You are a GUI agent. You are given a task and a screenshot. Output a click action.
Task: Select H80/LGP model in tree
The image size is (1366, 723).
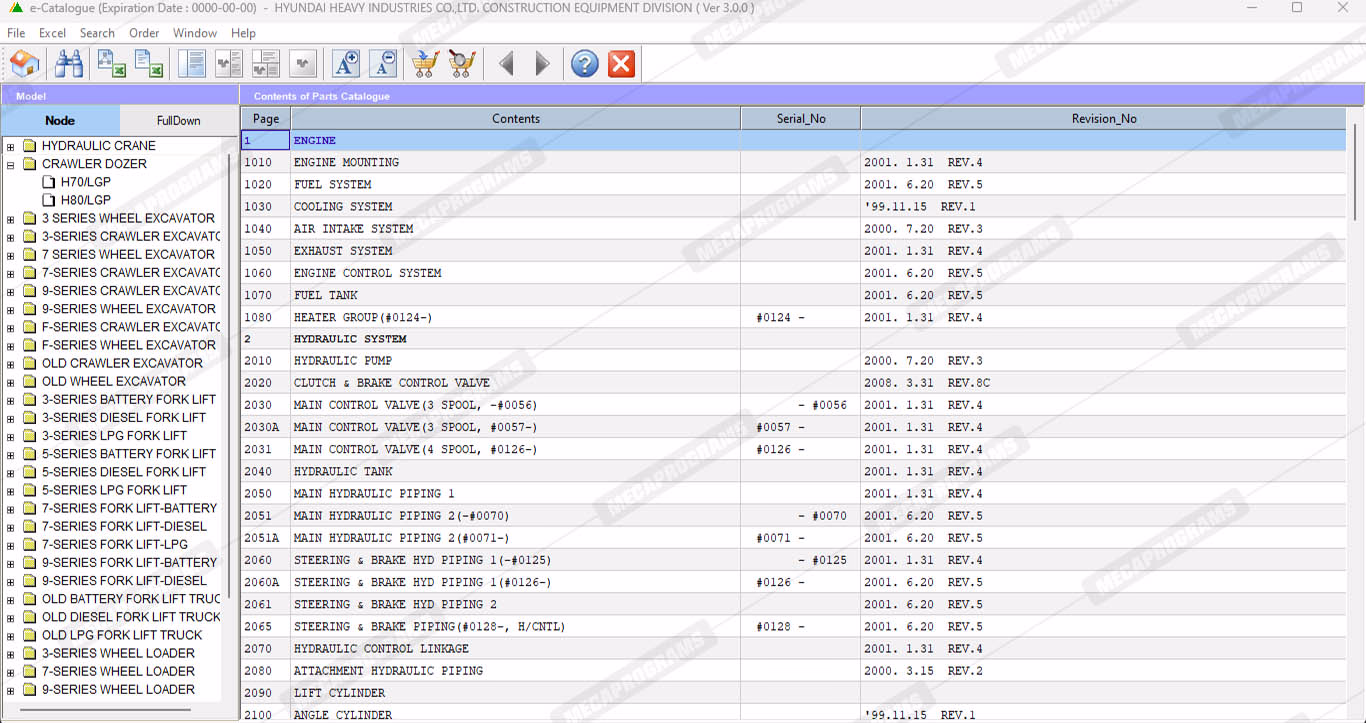85,200
